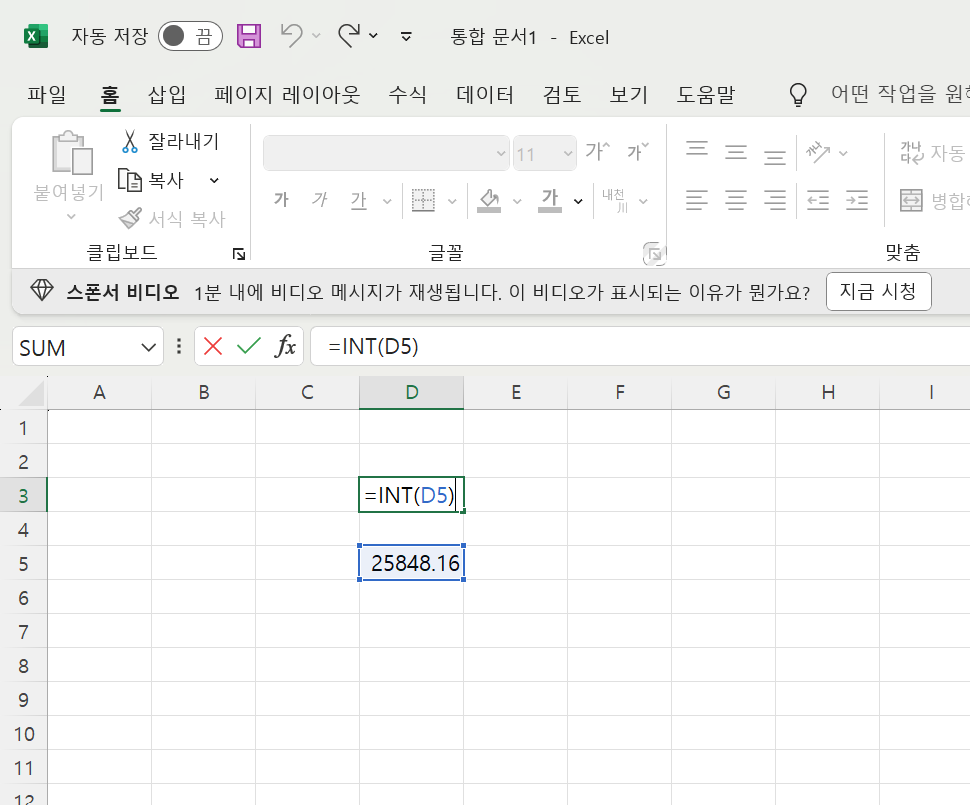This screenshot has width=970, height=805.
Task: Open the borders dropdown arrow
Action: pos(452,201)
